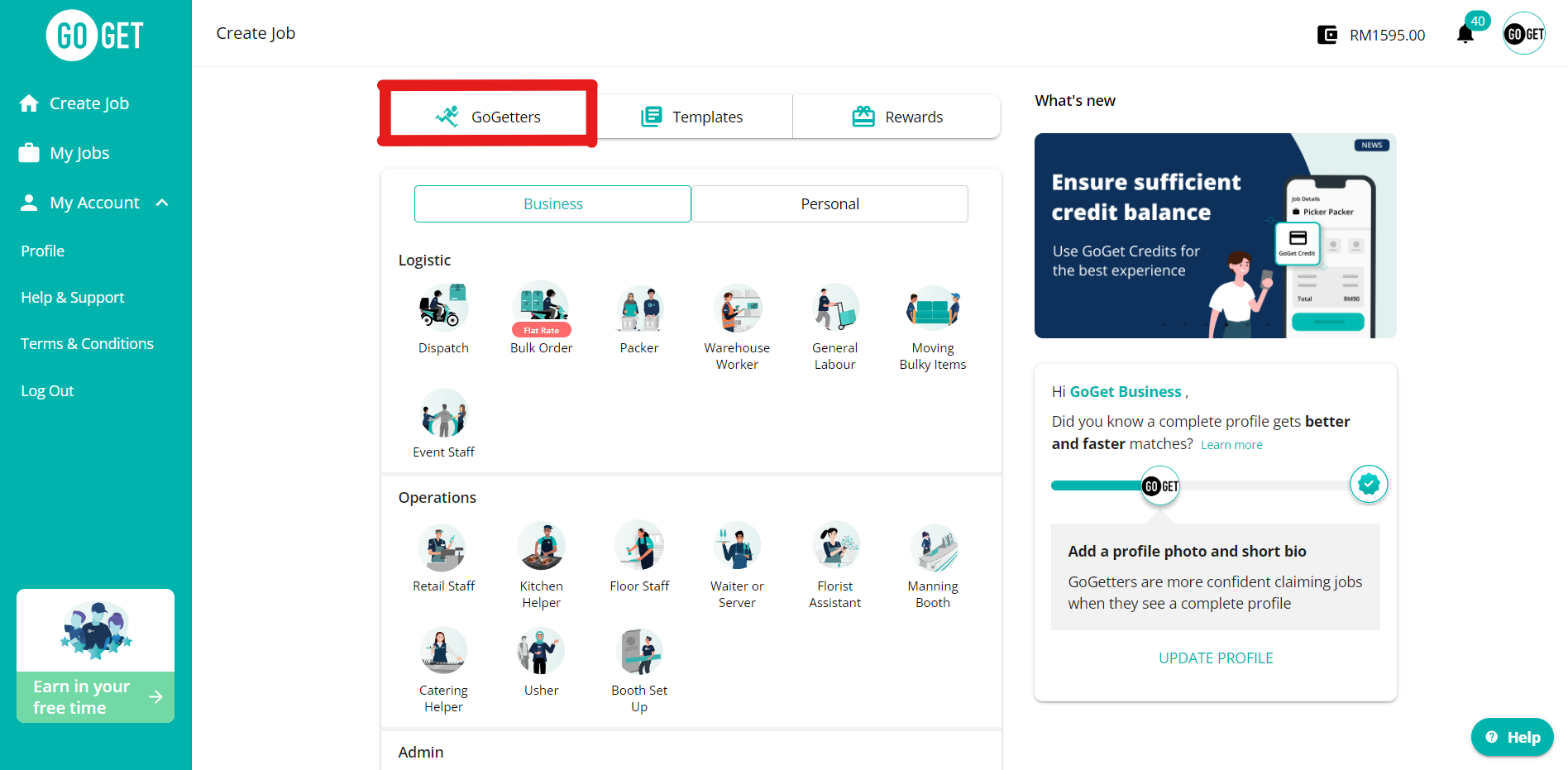Choose Booth Set Up icon
Image resolution: width=1568 pixels, height=770 pixels.
click(x=639, y=651)
